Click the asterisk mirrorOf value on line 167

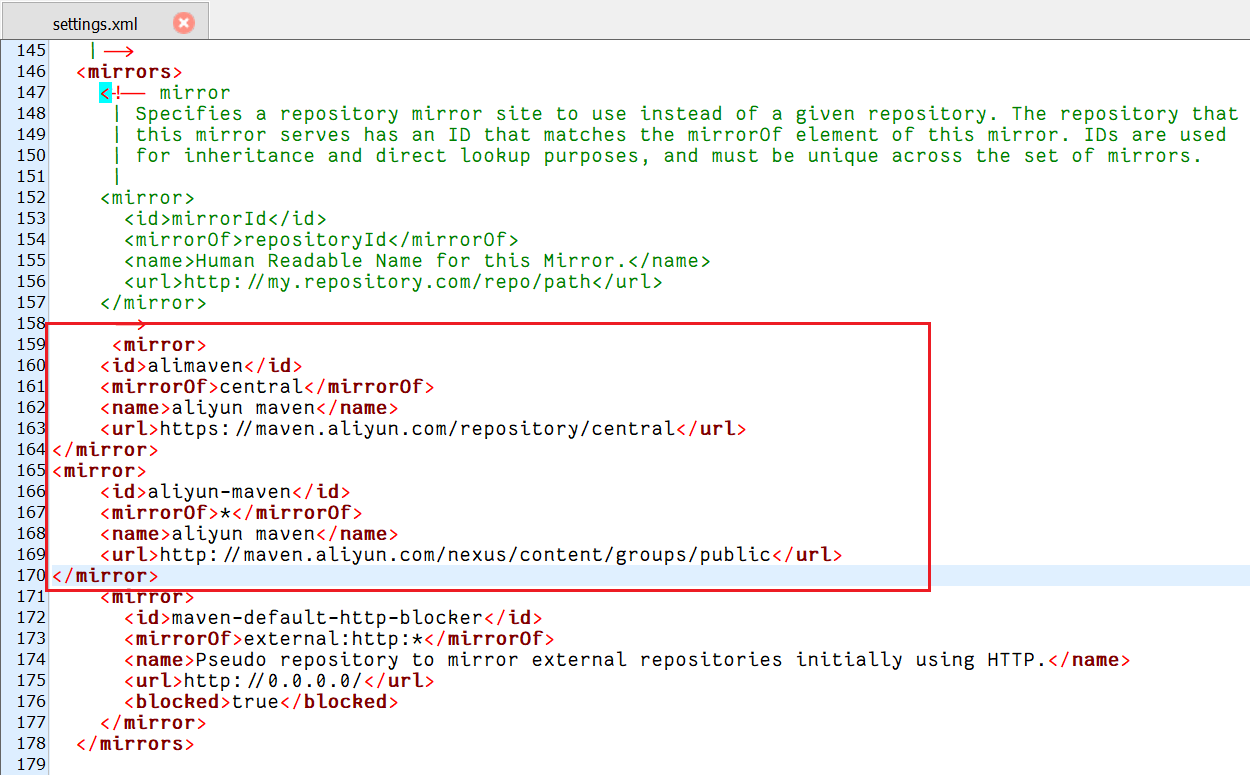[226, 512]
